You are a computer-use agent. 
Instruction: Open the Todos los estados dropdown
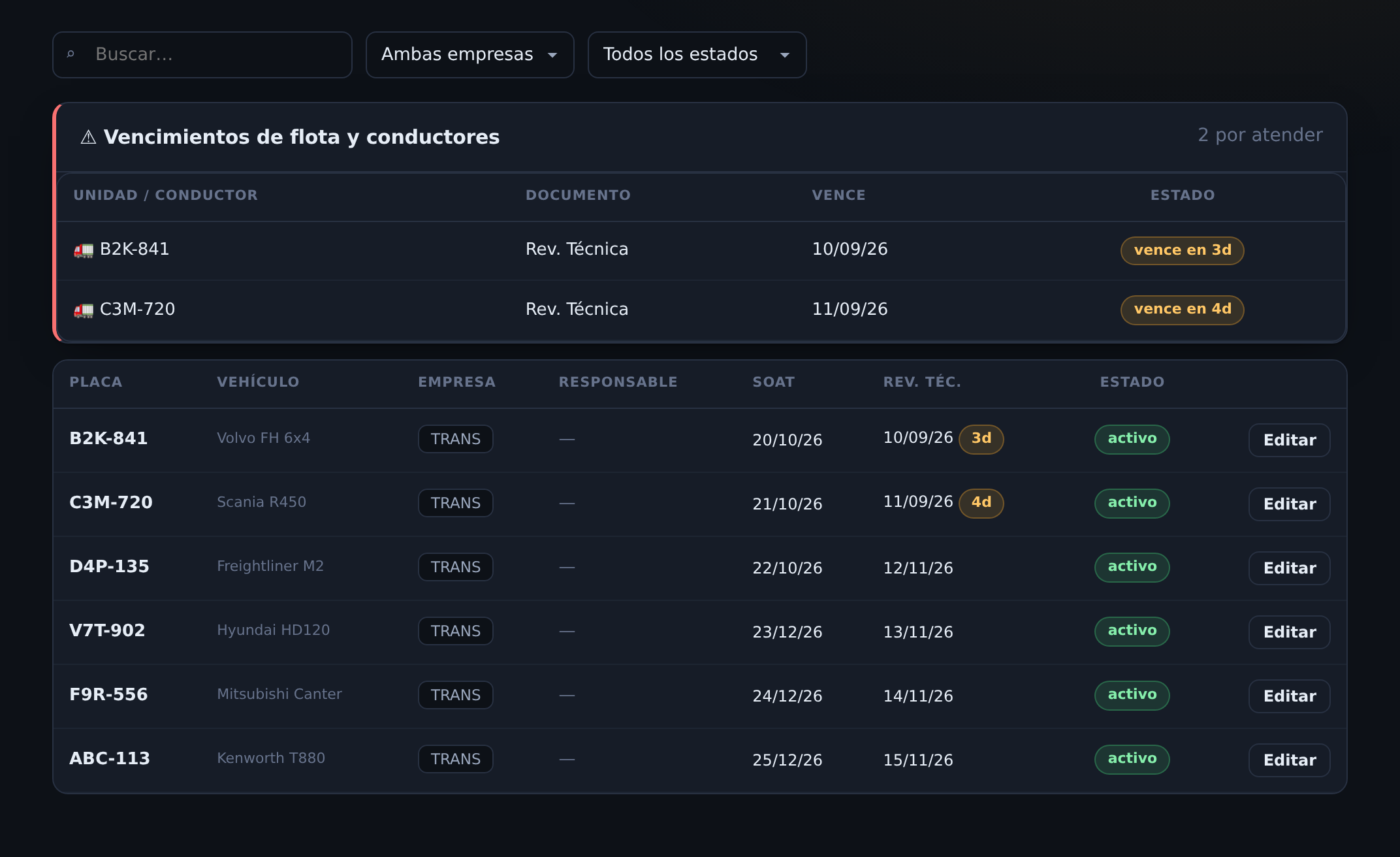pos(697,55)
